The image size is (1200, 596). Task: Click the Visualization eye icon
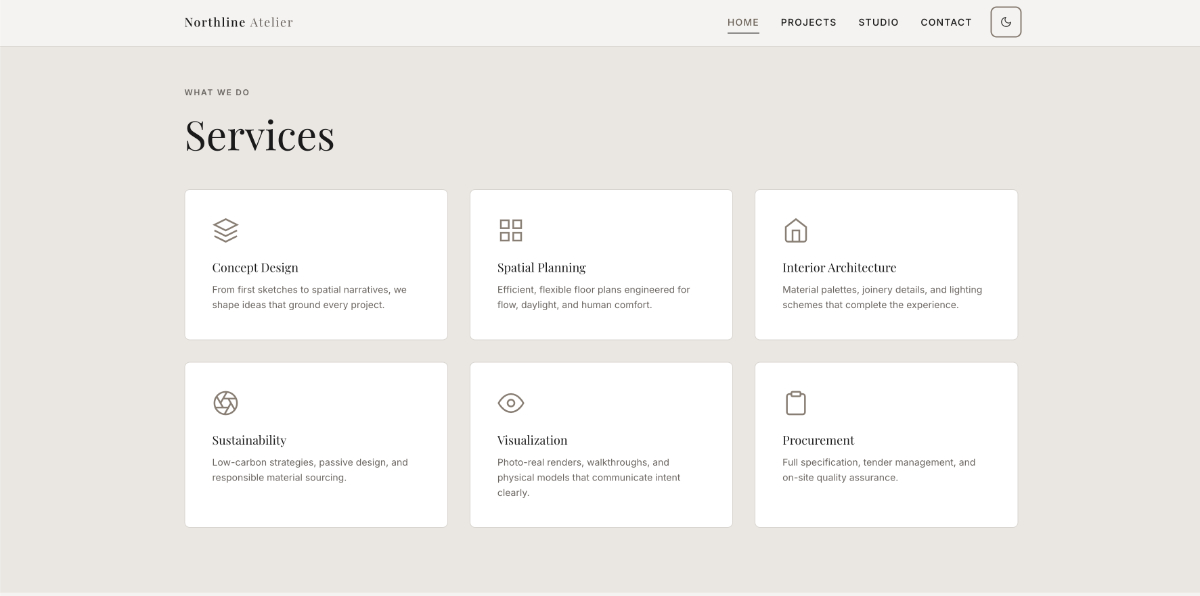pyautogui.click(x=511, y=402)
